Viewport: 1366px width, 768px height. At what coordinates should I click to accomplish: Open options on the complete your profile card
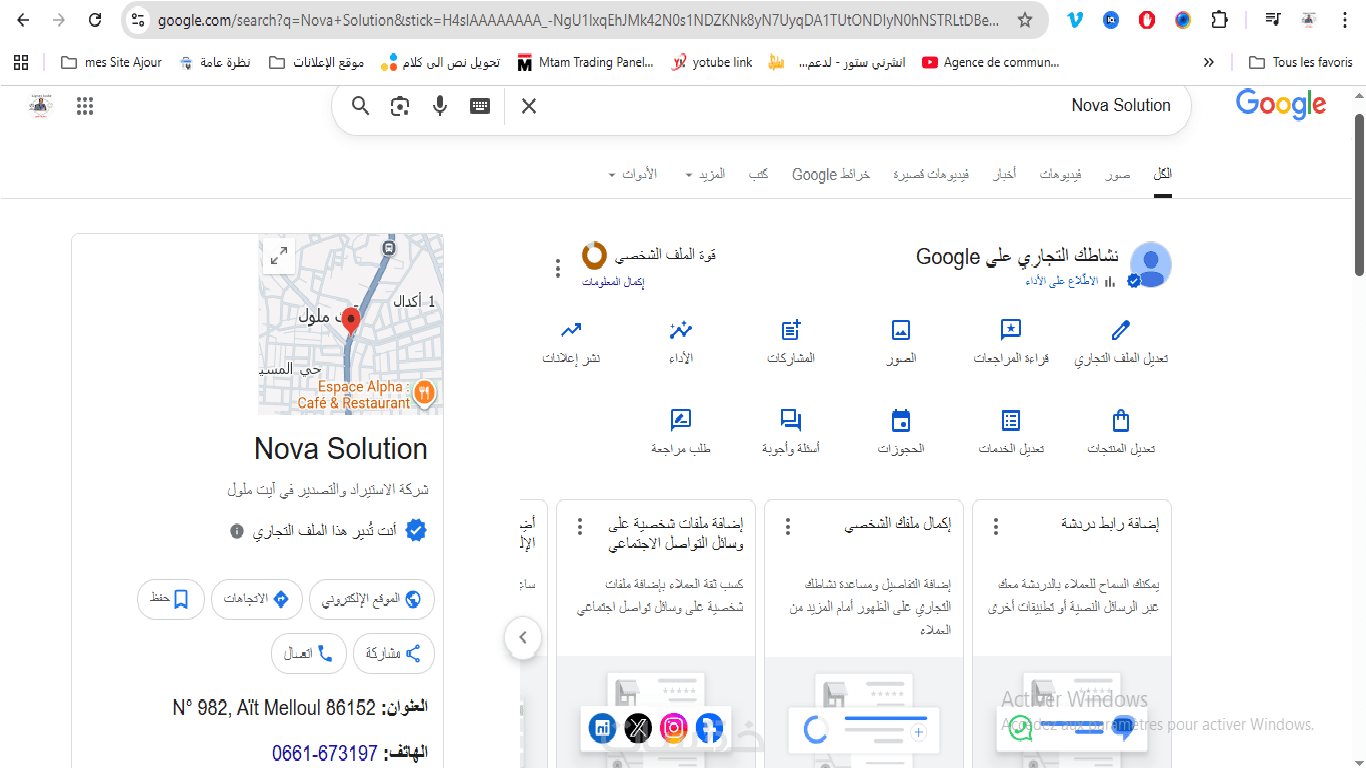pos(788,527)
